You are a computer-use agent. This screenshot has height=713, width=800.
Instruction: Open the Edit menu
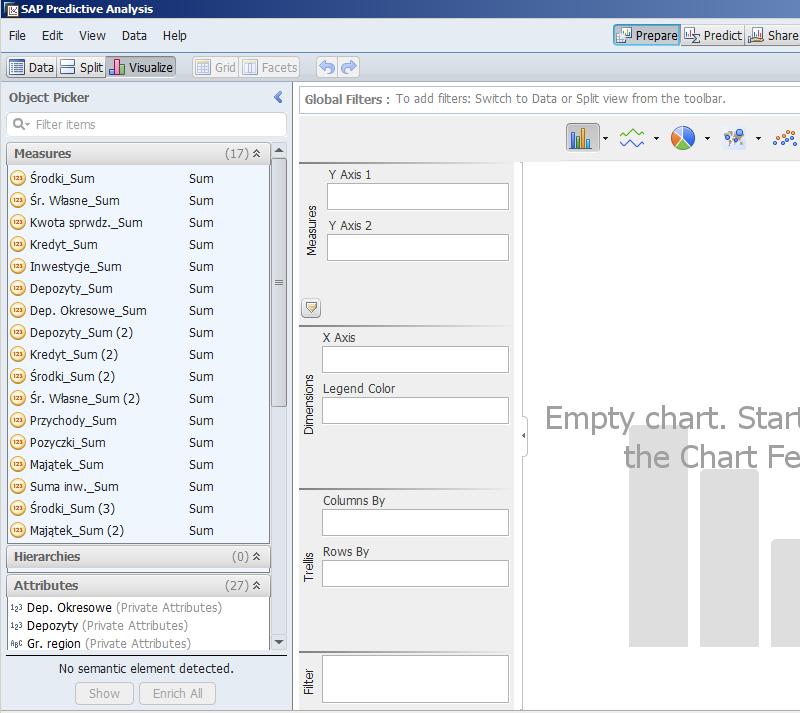click(x=53, y=36)
